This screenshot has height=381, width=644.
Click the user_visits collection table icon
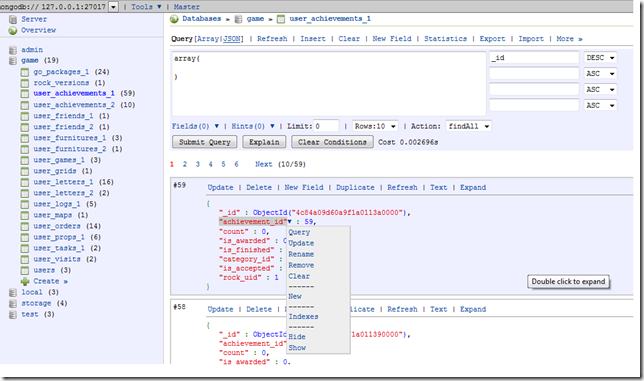coord(25,259)
